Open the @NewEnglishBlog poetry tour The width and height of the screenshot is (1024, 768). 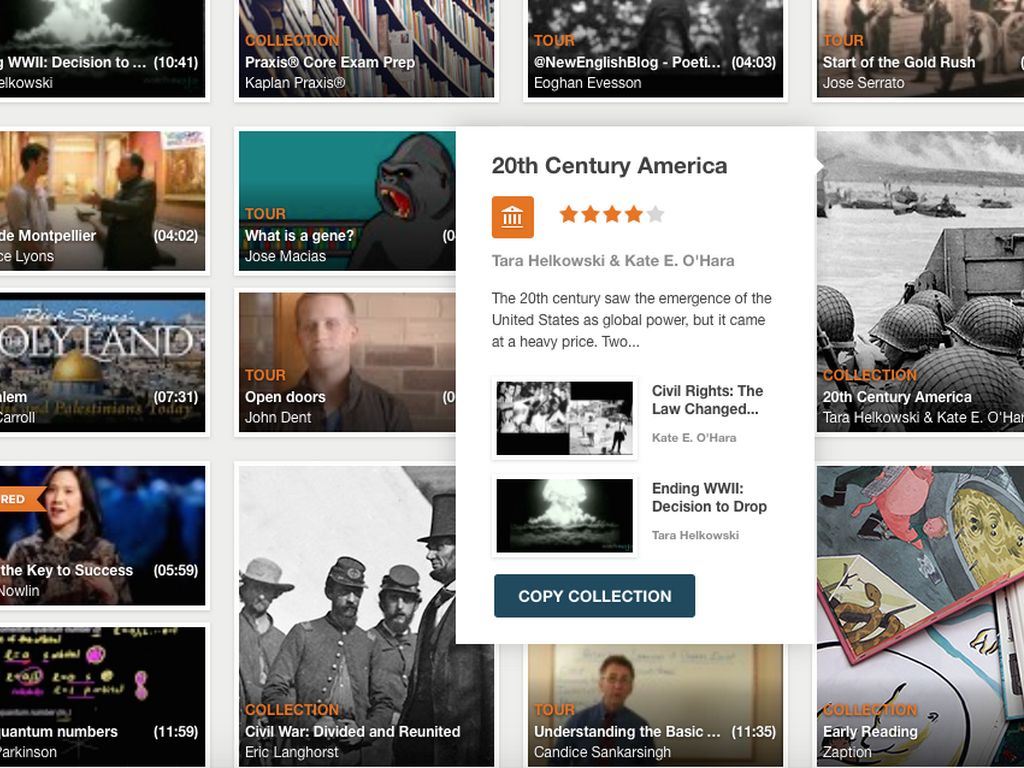(x=655, y=50)
